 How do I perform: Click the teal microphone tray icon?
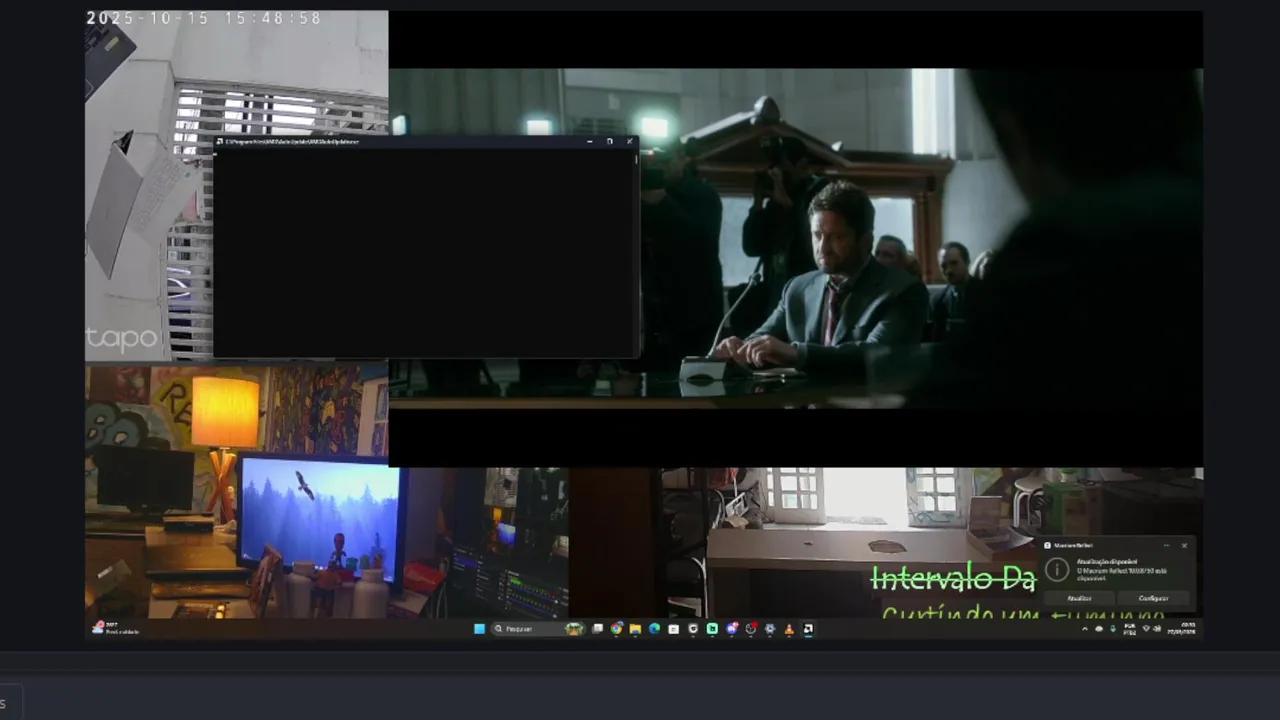coord(1113,629)
